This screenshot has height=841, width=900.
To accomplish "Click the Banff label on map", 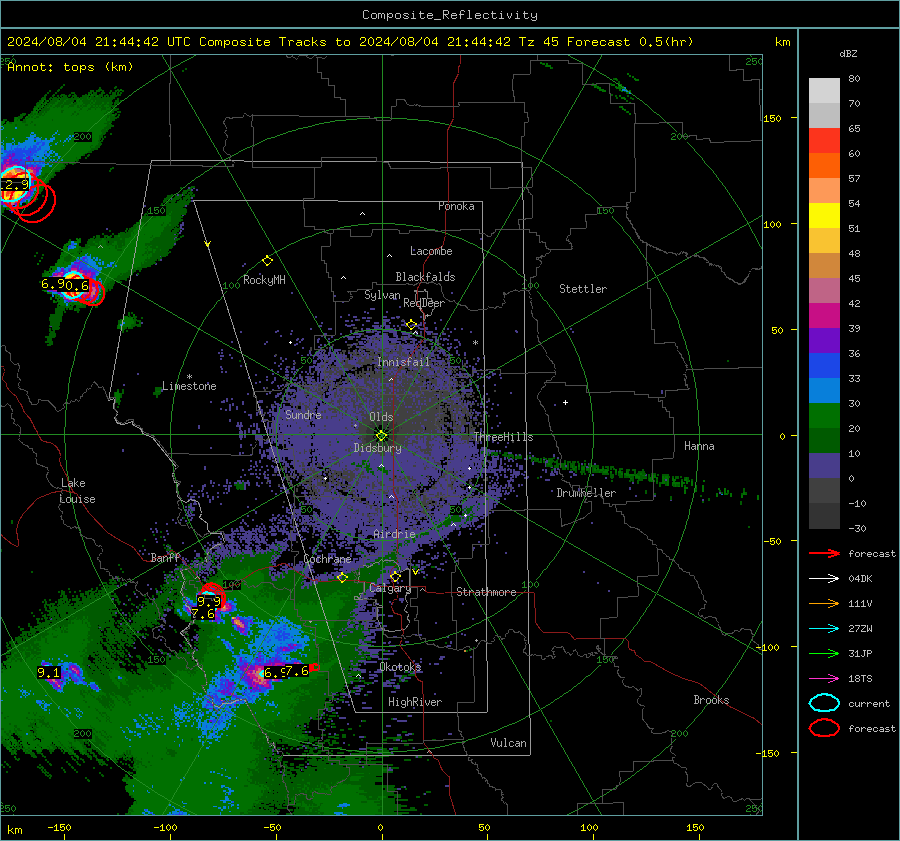I will (x=165, y=558).
